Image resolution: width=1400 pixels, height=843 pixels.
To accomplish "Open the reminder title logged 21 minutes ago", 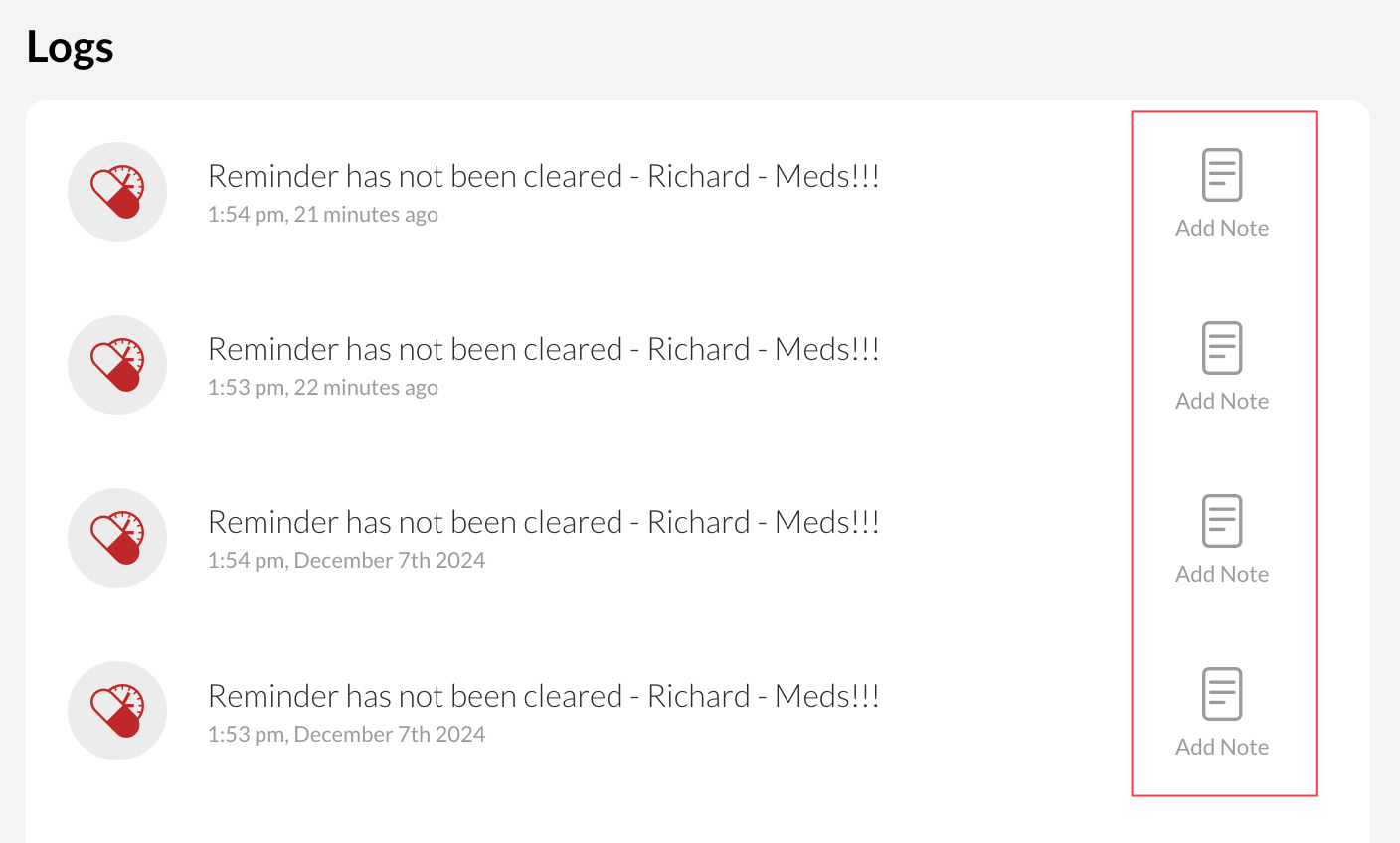I will [x=543, y=176].
